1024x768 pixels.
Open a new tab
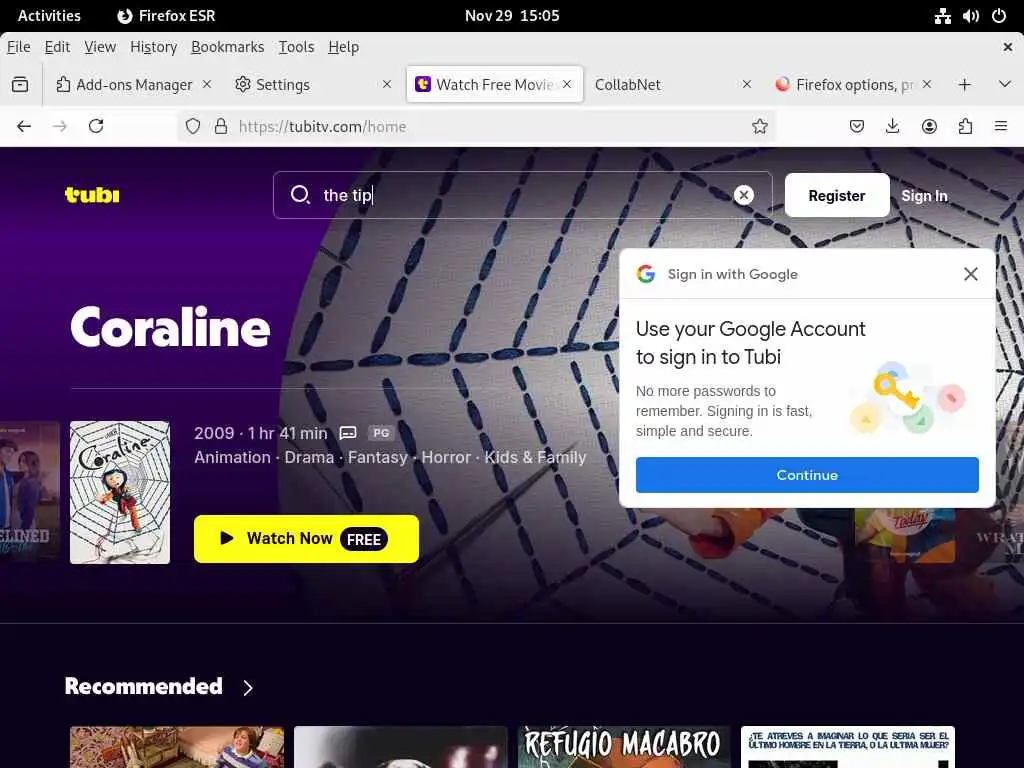[965, 84]
